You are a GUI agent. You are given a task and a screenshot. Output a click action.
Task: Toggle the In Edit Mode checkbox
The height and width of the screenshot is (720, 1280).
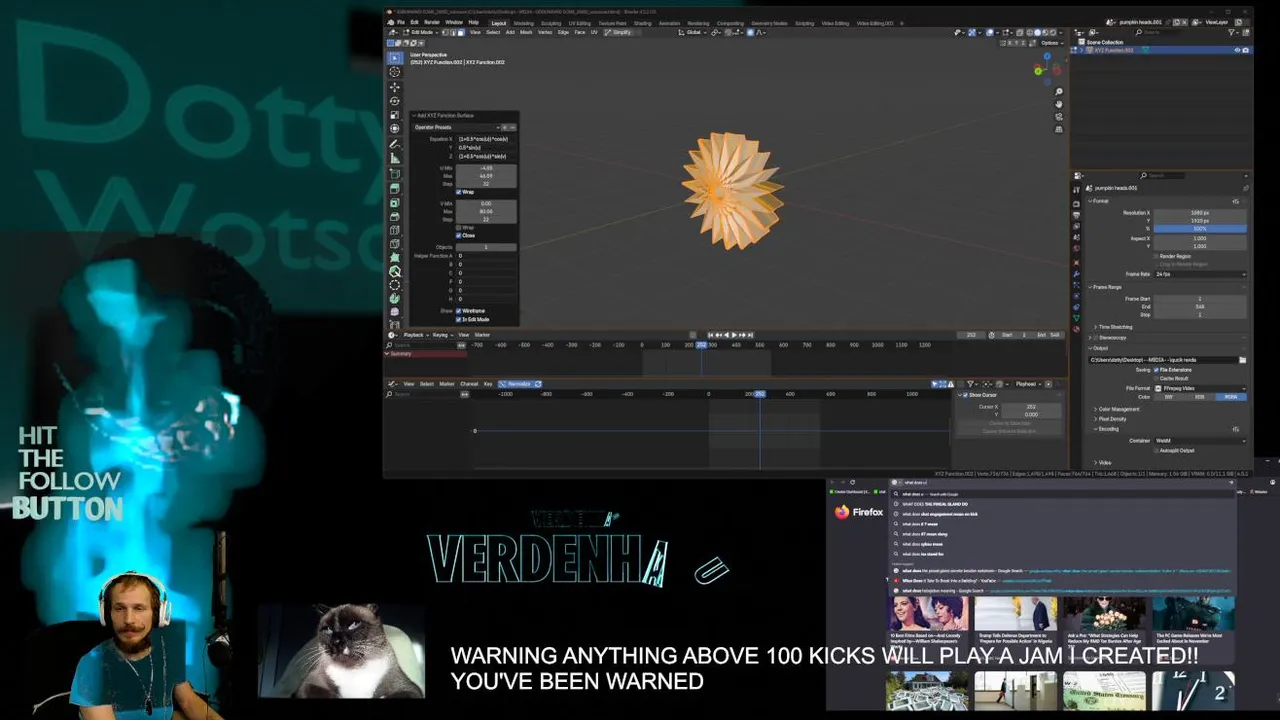coord(458,319)
